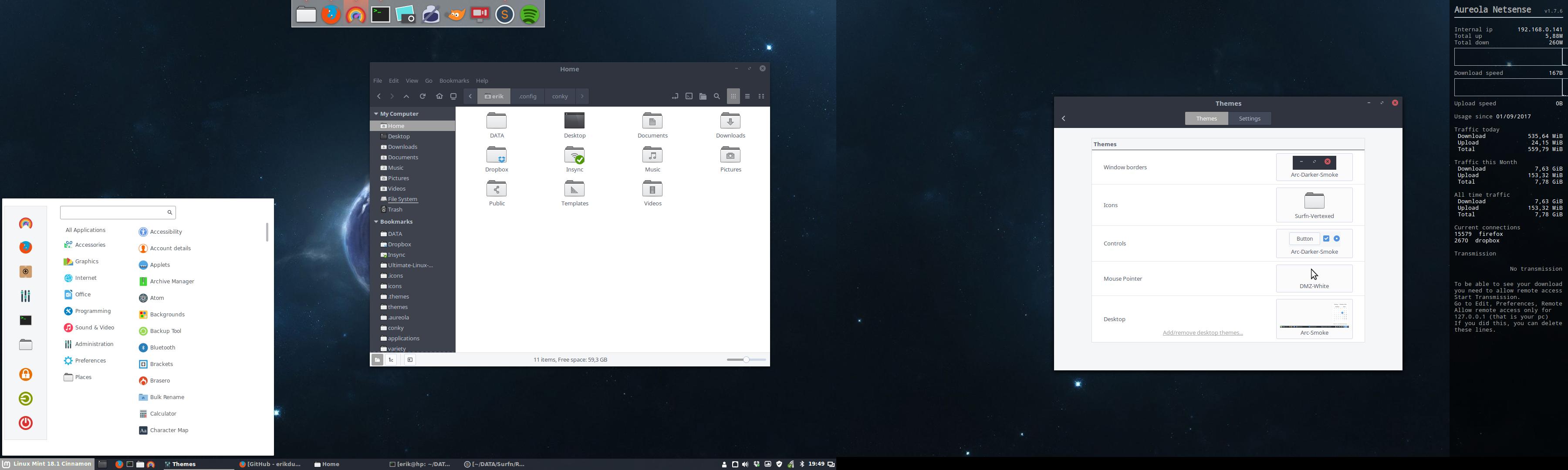Collapse the Bookmarks section in sidebar
The height and width of the screenshot is (470, 1568).
coord(377,222)
